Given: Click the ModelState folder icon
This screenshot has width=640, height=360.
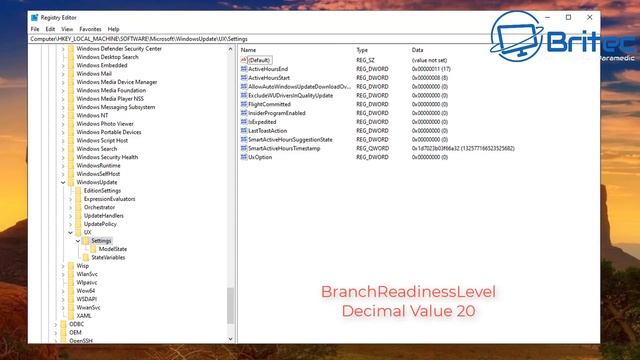Looking at the screenshot, I should (93, 249).
